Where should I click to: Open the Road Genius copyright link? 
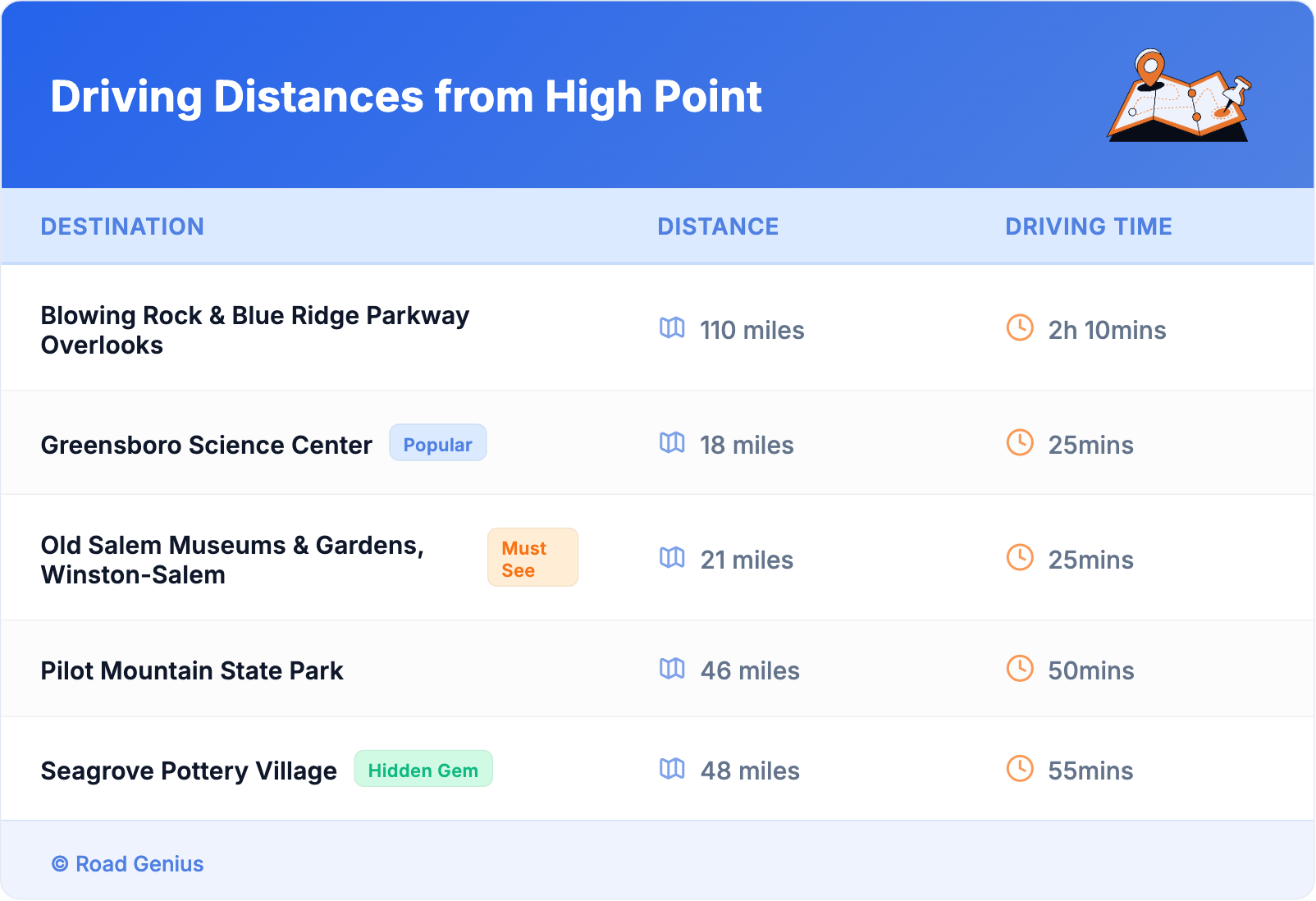tap(128, 864)
